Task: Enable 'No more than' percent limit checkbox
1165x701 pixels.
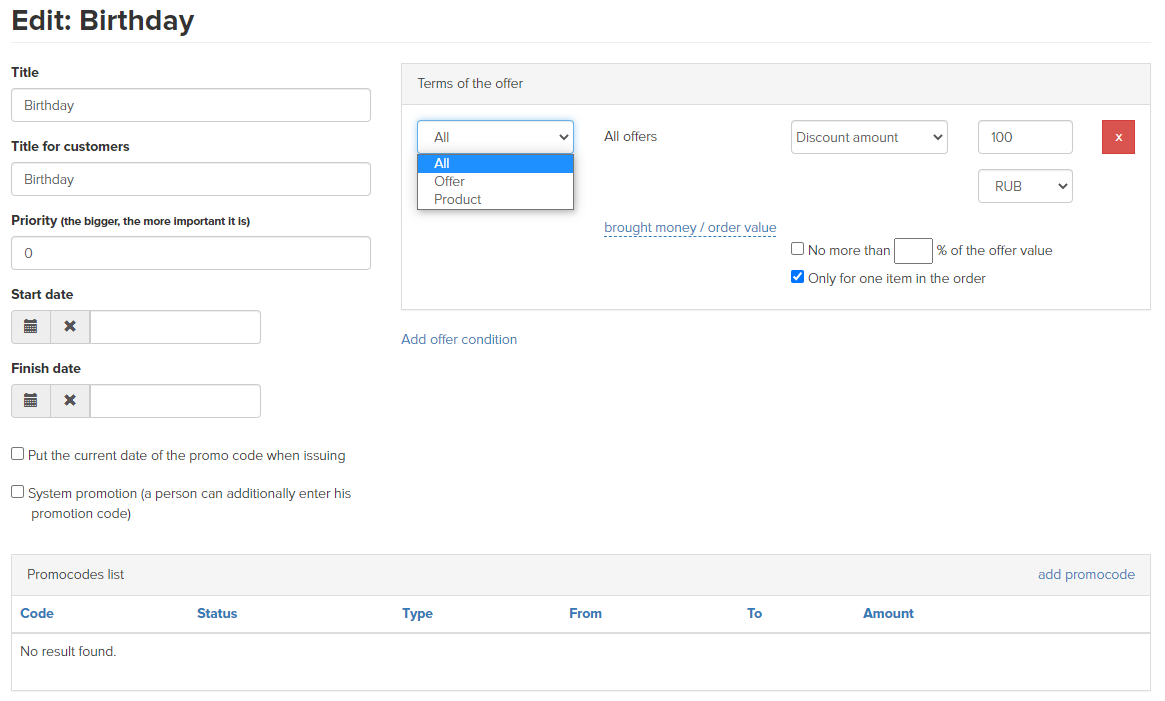Action: tap(797, 249)
